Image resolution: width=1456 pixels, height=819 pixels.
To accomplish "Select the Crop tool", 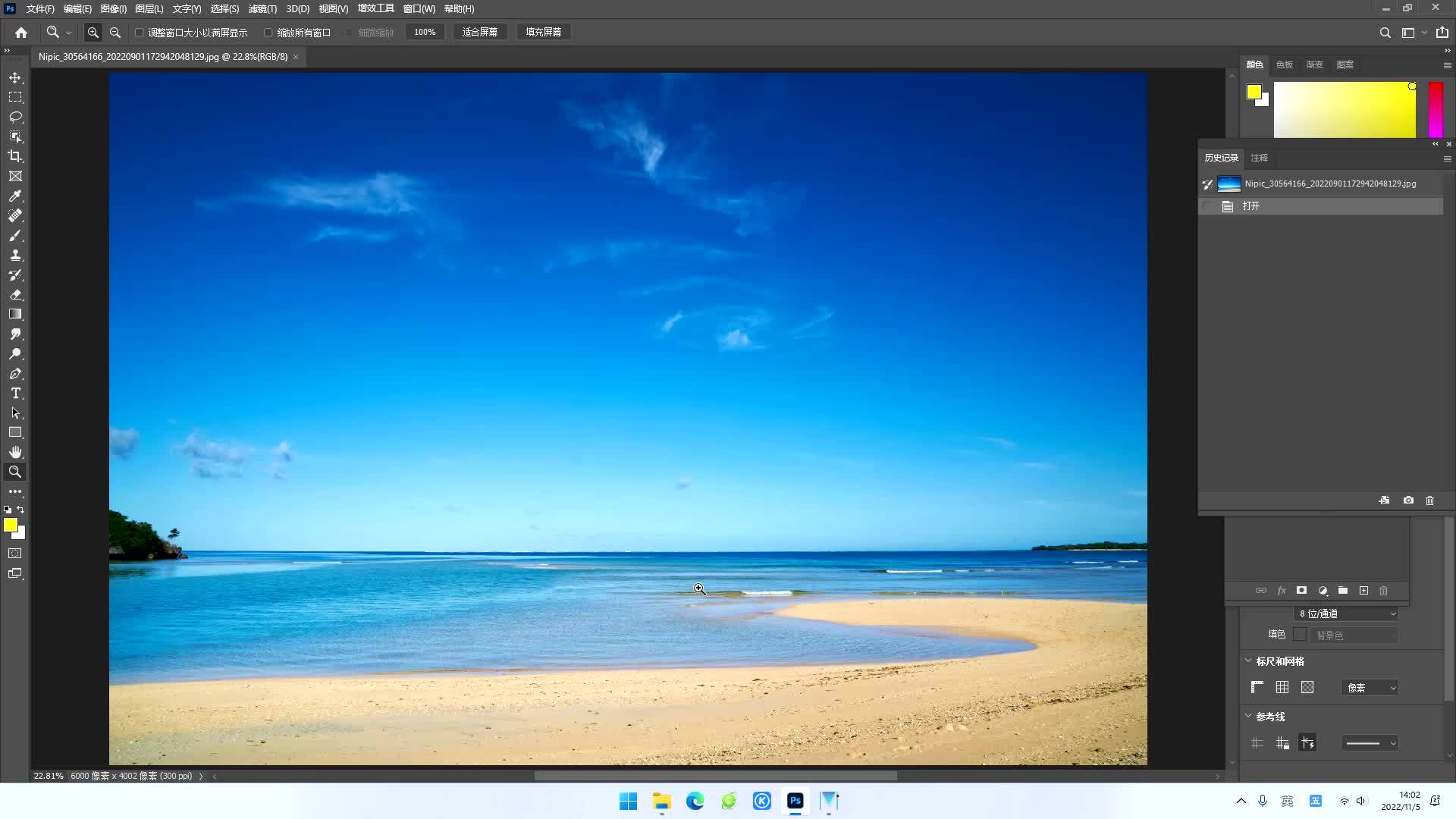I will point(15,156).
